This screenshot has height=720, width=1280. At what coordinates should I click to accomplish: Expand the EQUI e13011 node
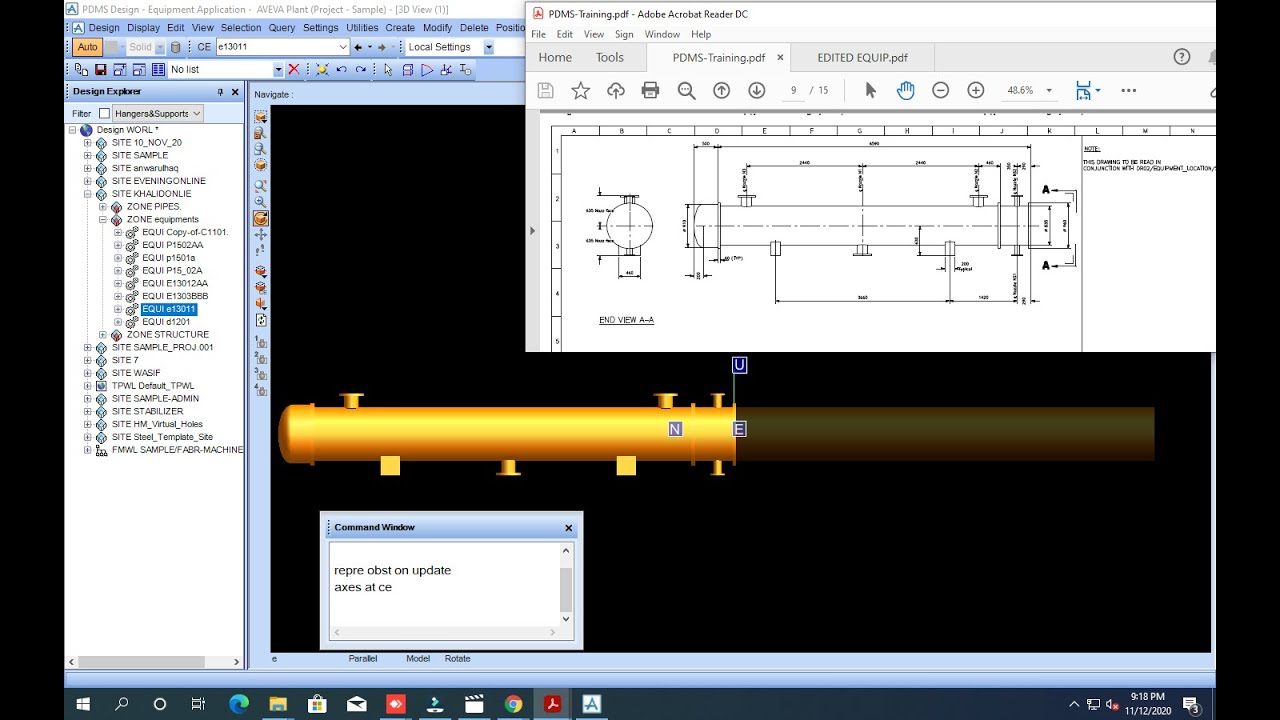[117, 309]
